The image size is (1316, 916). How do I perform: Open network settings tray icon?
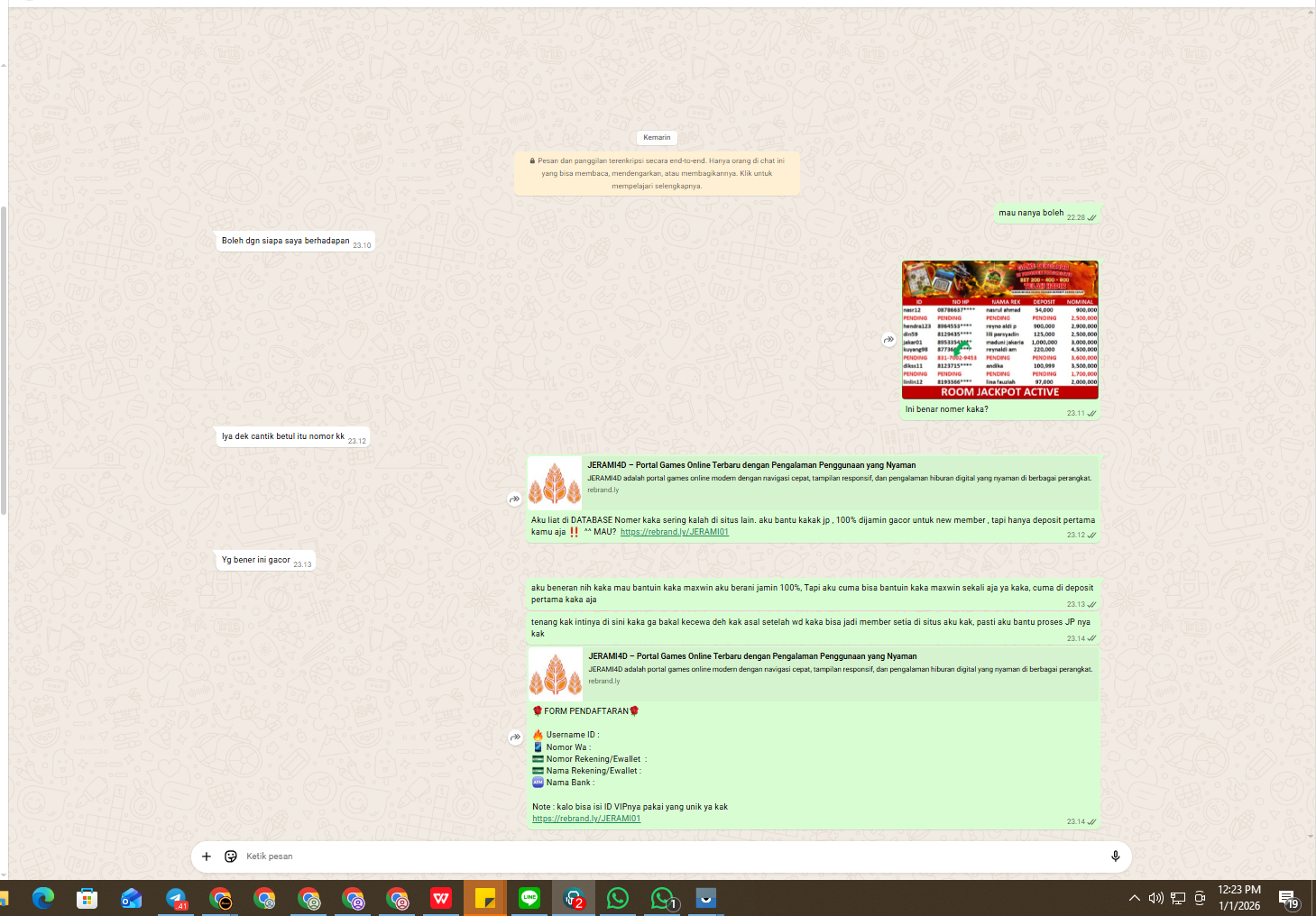pyautogui.click(x=1178, y=898)
